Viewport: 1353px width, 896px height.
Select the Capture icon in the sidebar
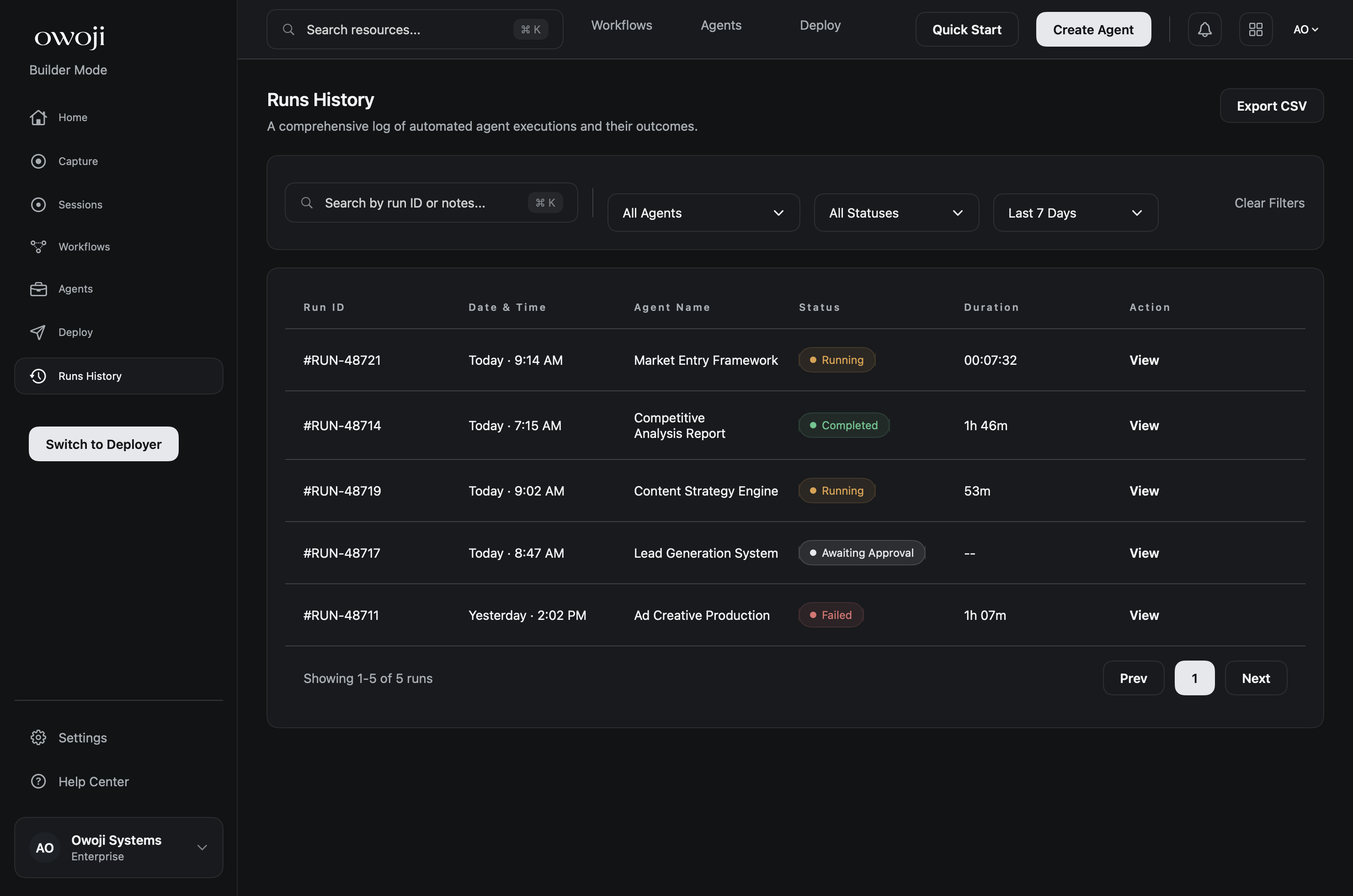(37, 160)
